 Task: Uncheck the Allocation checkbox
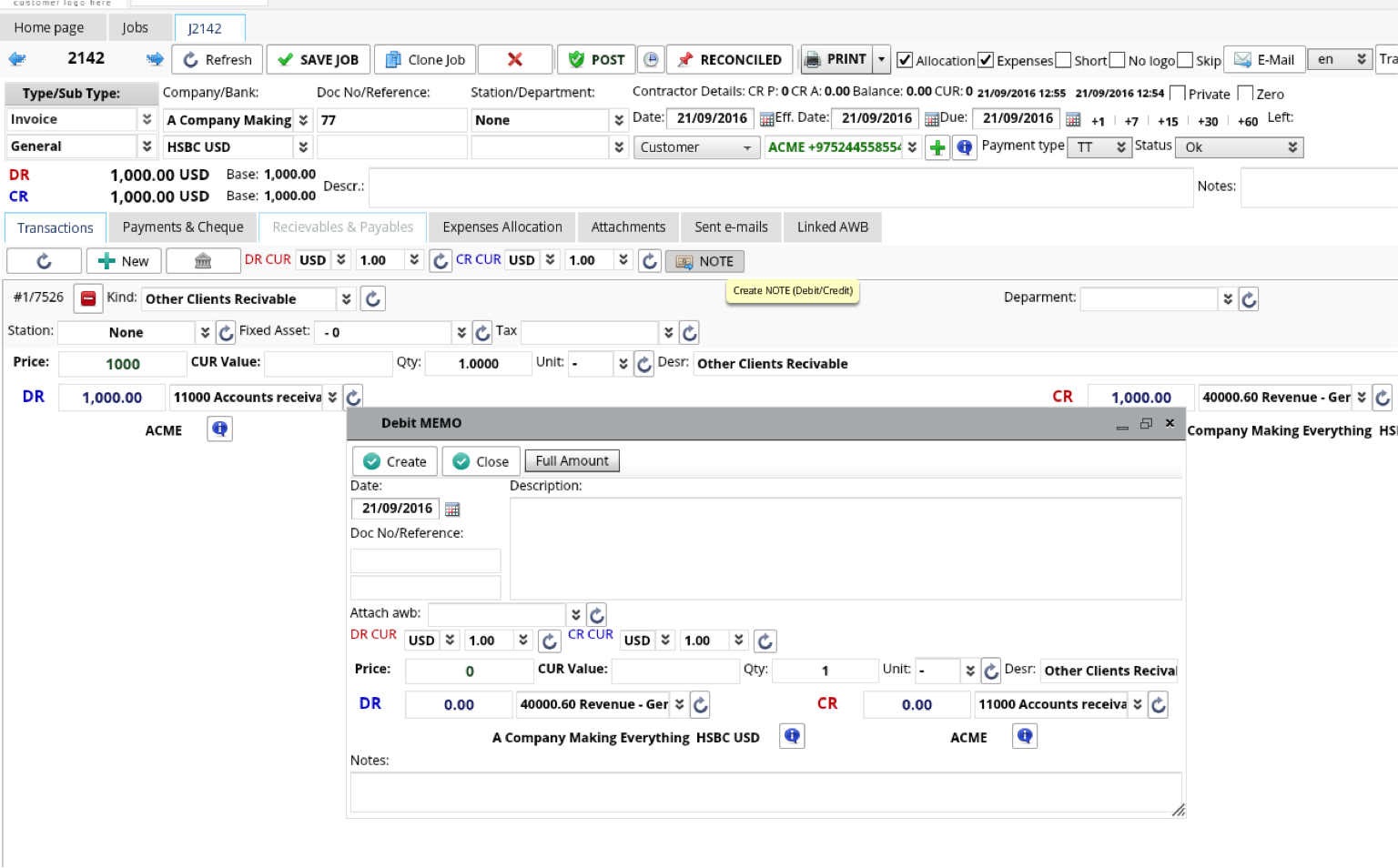(905, 60)
